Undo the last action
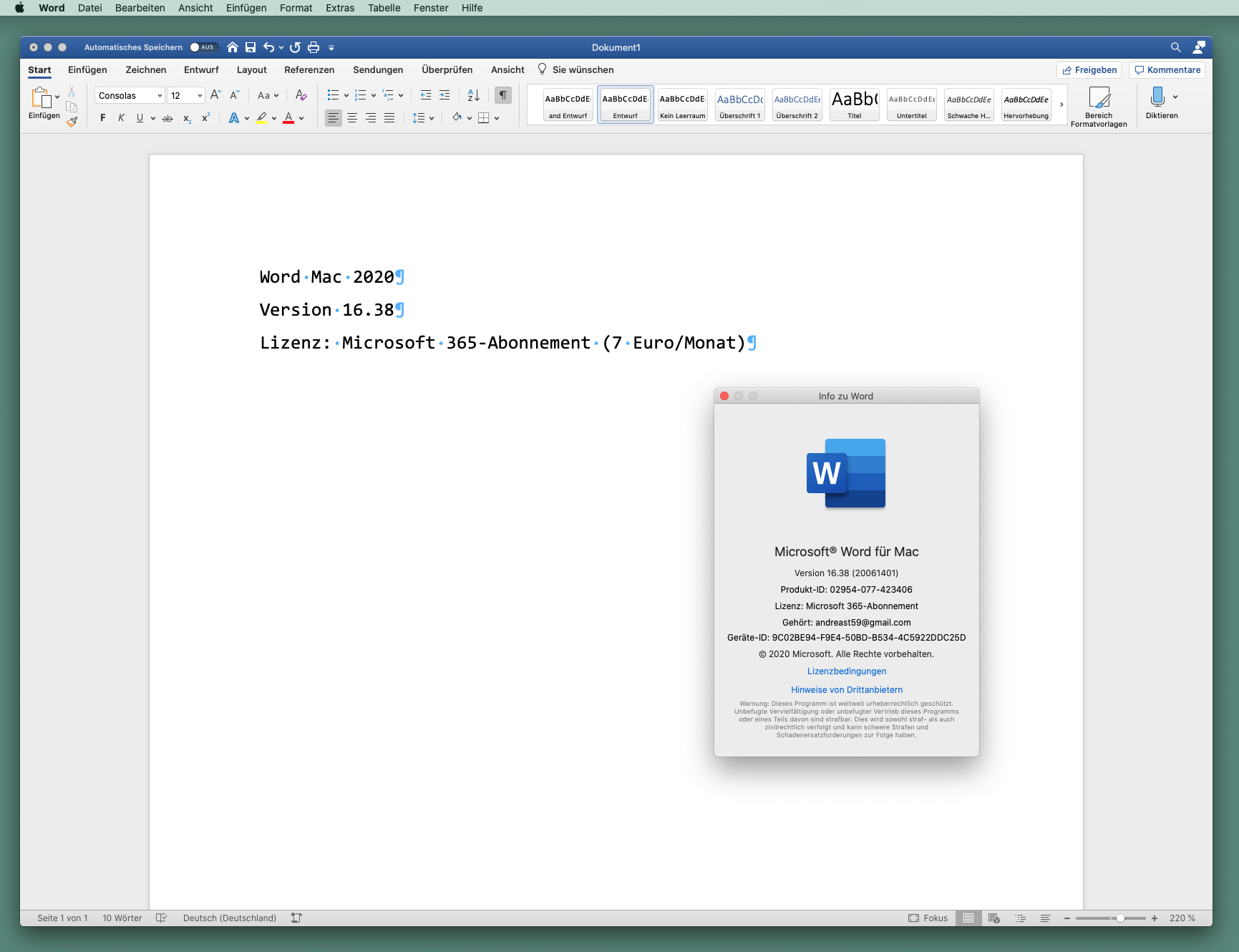 [268, 47]
